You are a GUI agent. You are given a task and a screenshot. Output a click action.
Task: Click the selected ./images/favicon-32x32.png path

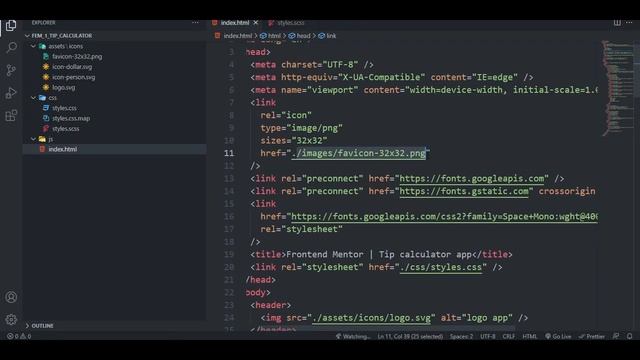pos(358,153)
